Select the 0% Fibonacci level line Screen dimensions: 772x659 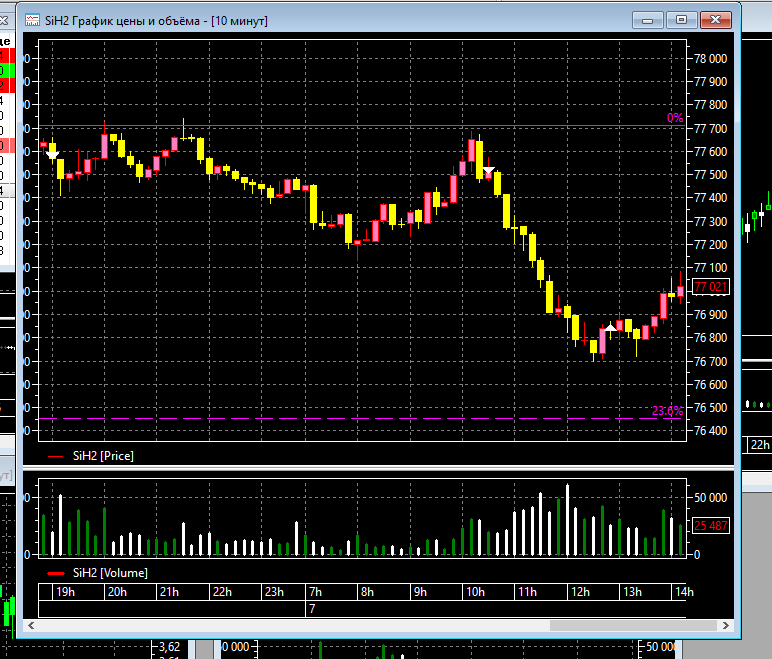tap(362, 126)
